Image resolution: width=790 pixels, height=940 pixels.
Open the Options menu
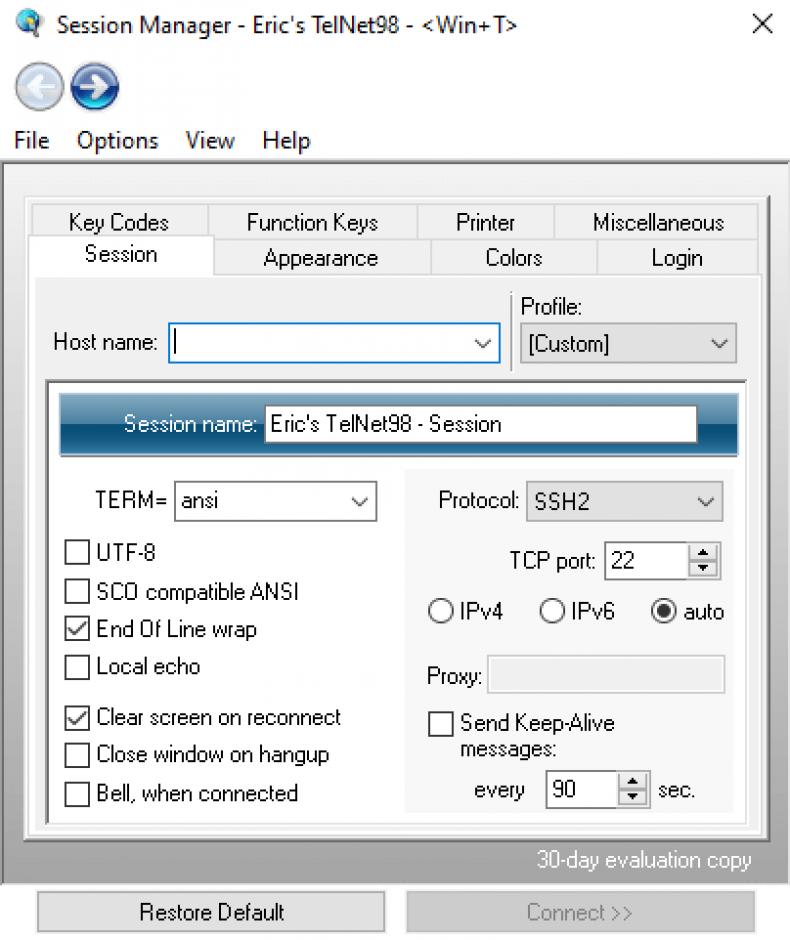pos(117,140)
